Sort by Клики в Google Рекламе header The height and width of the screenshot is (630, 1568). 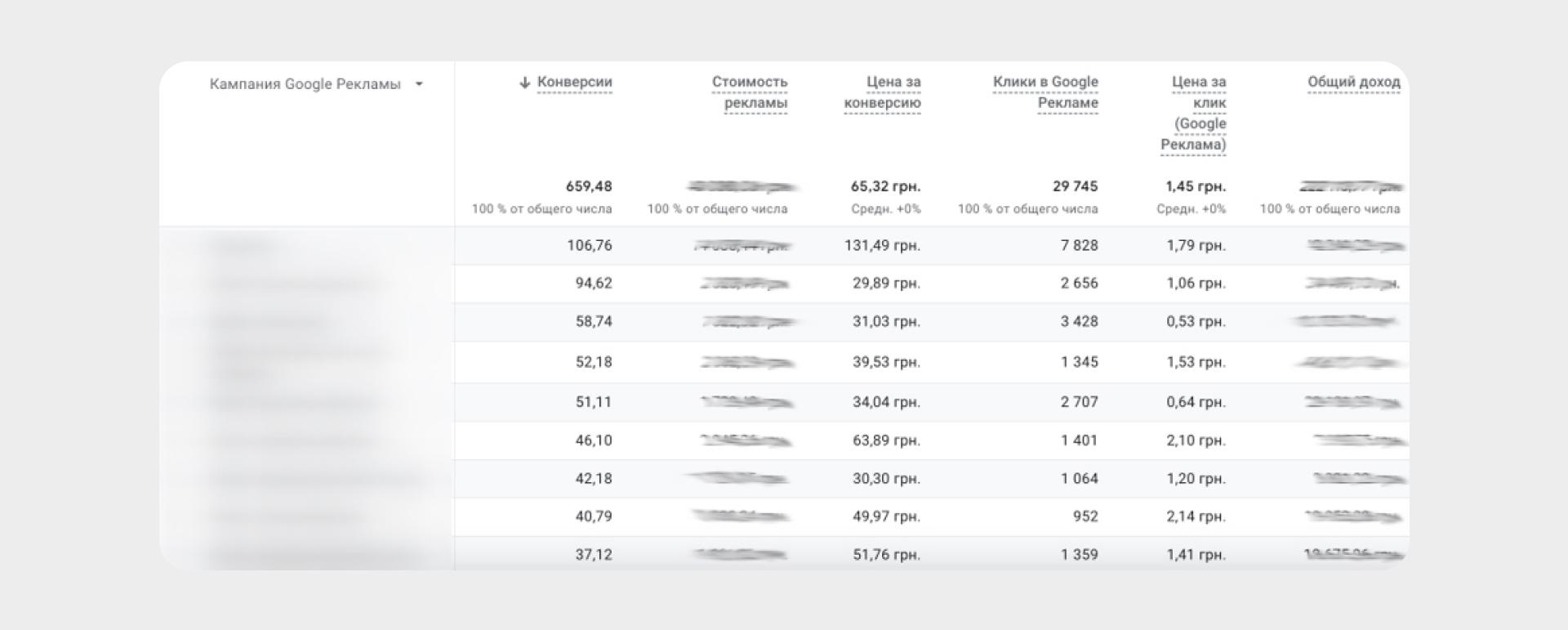[1045, 92]
